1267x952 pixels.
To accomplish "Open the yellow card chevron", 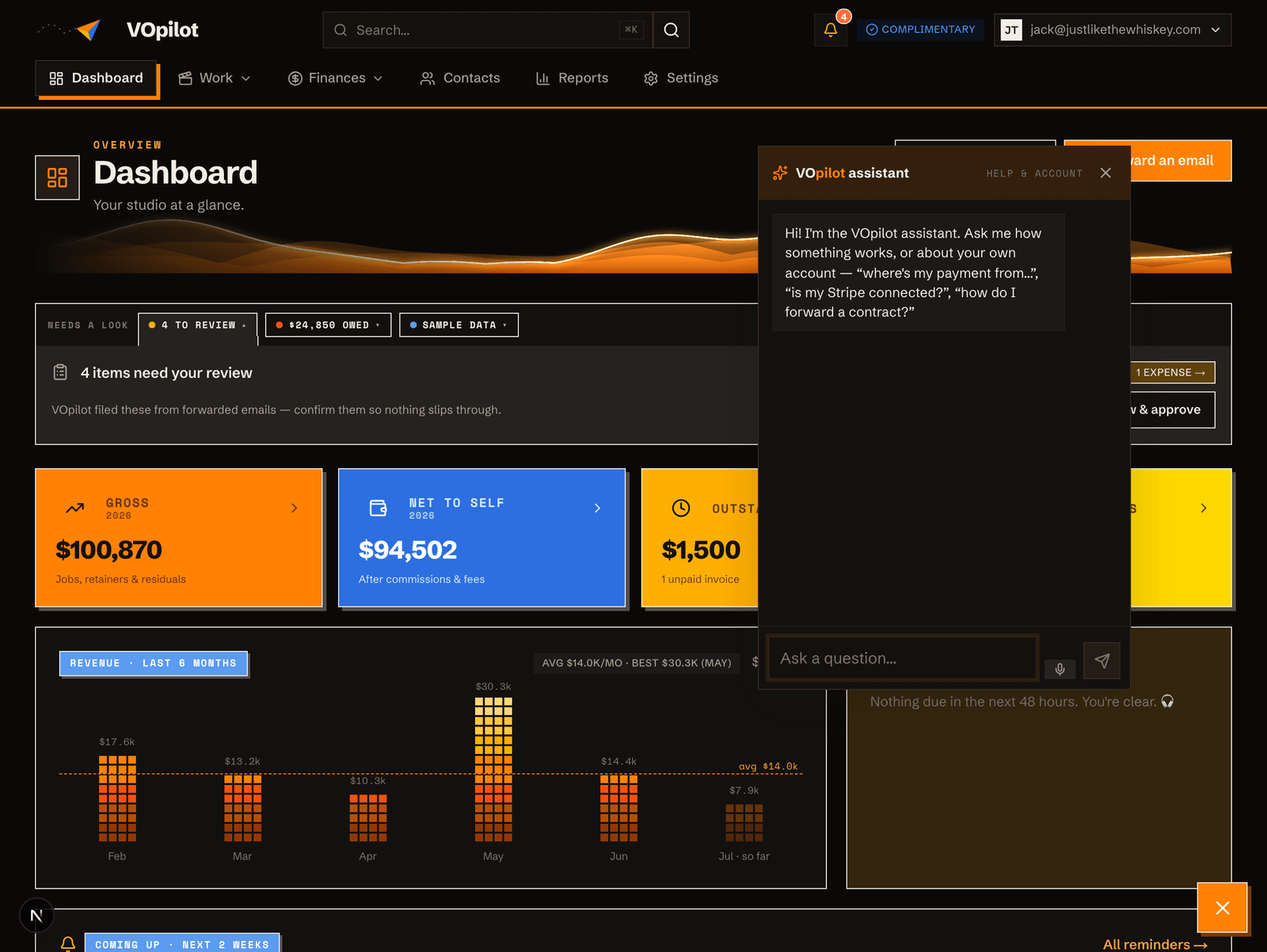I will click(x=1204, y=508).
